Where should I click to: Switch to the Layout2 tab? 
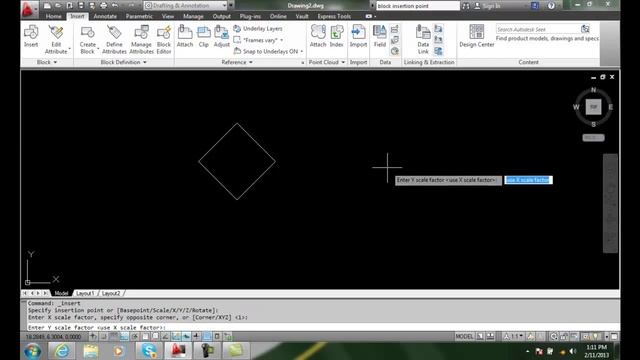click(x=111, y=293)
